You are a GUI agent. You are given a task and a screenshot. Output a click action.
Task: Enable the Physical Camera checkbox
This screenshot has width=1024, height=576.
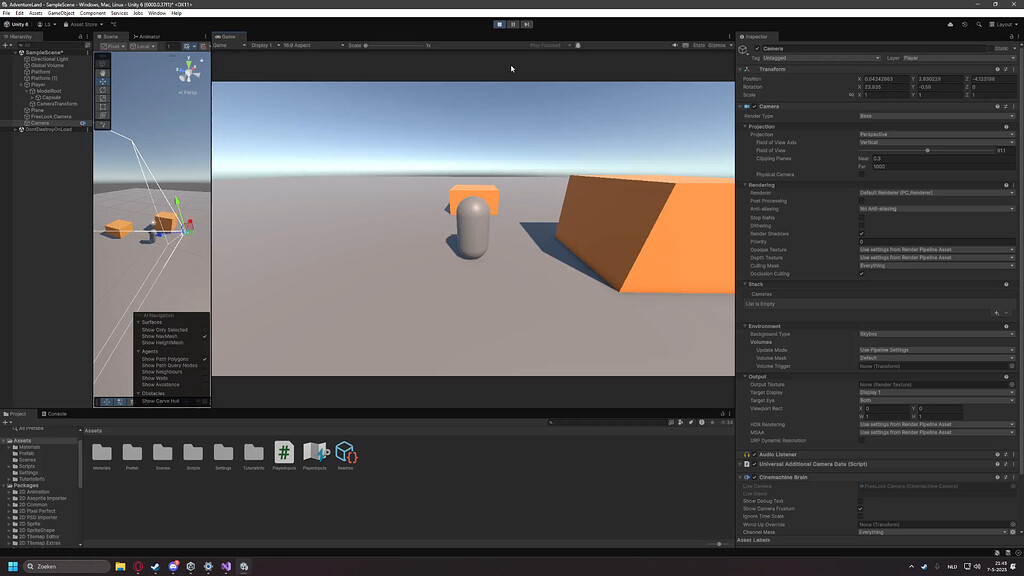click(860, 174)
